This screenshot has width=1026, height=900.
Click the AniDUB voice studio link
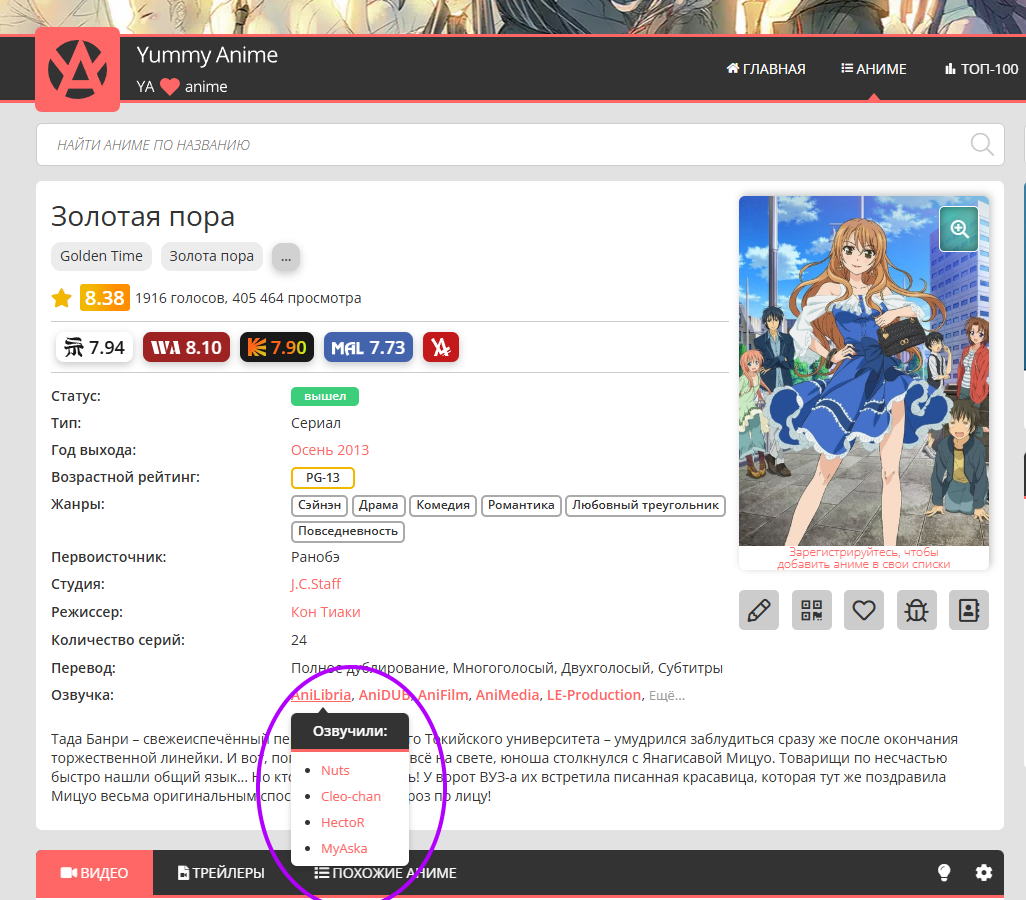(384, 695)
